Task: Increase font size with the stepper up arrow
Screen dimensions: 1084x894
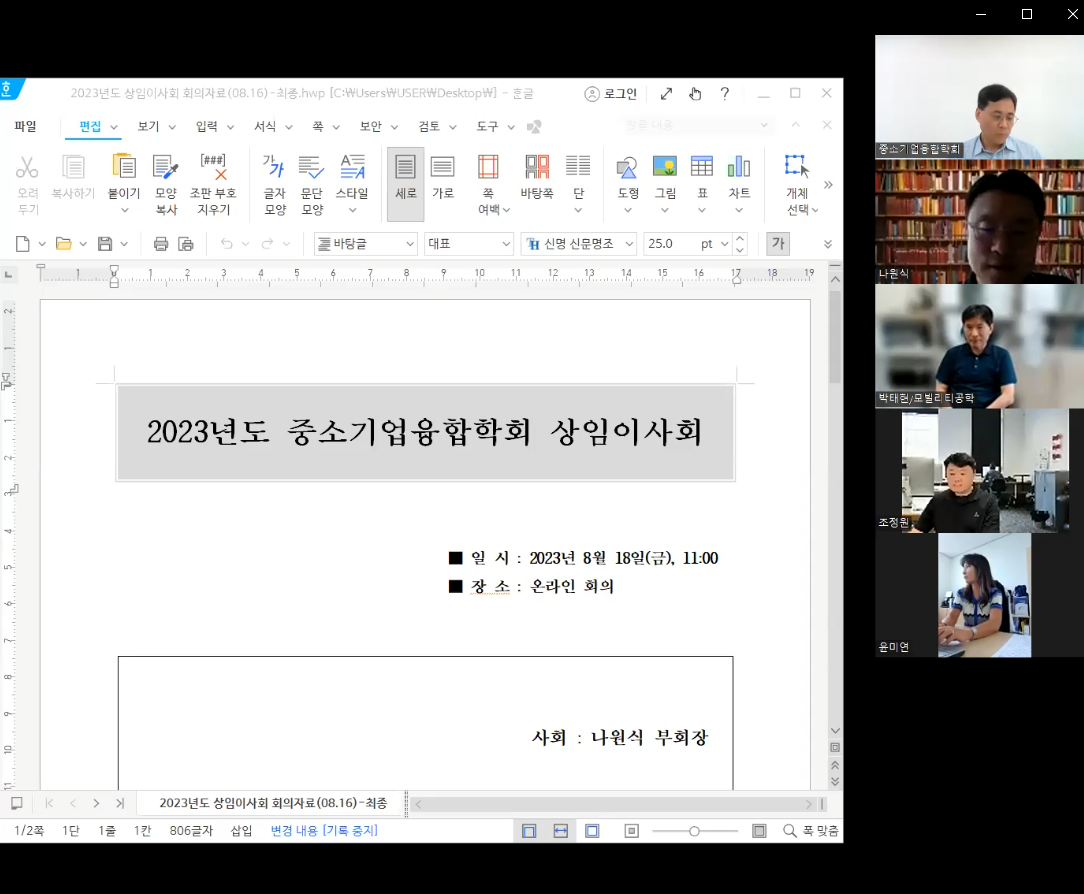Action: coord(740,238)
